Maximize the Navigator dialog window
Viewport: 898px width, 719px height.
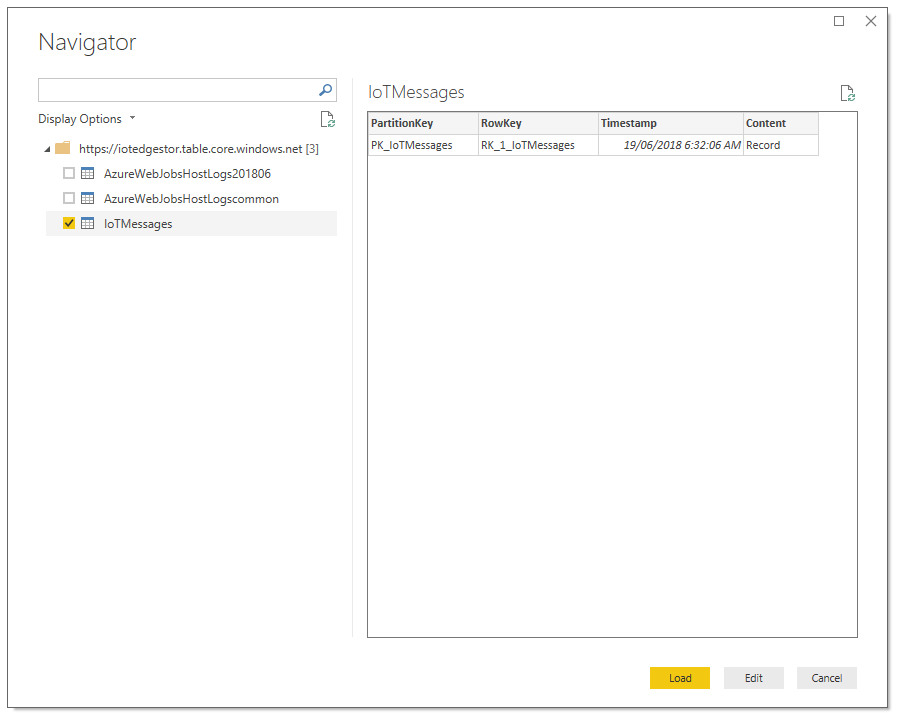(839, 21)
